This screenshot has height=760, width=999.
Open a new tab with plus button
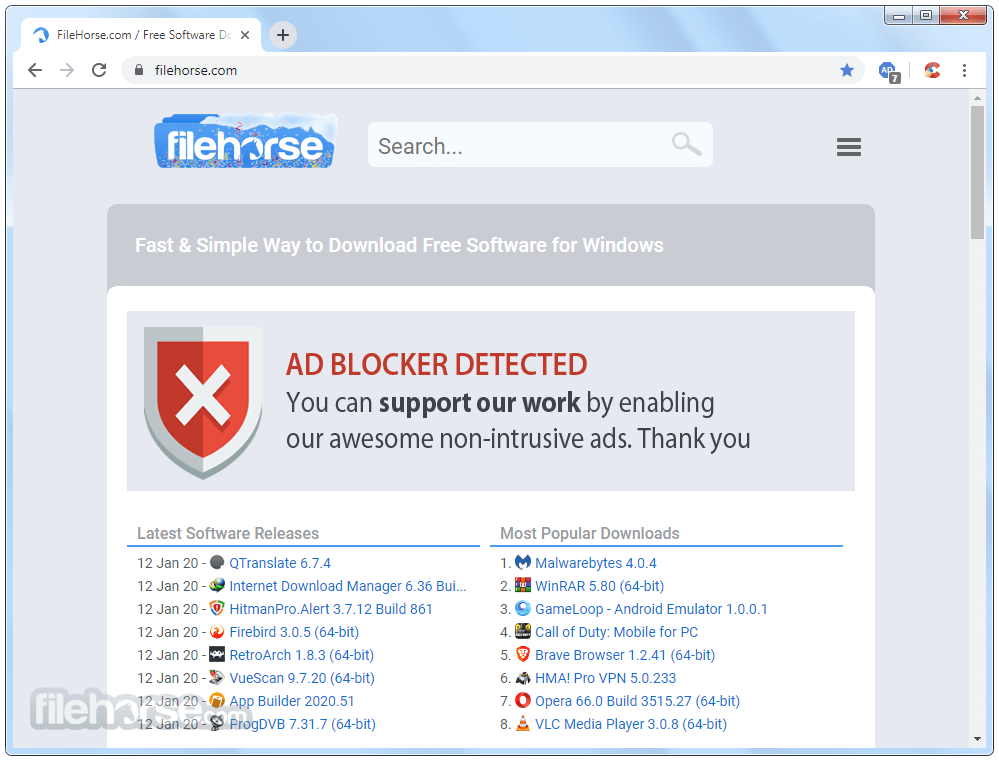click(283, 34)
